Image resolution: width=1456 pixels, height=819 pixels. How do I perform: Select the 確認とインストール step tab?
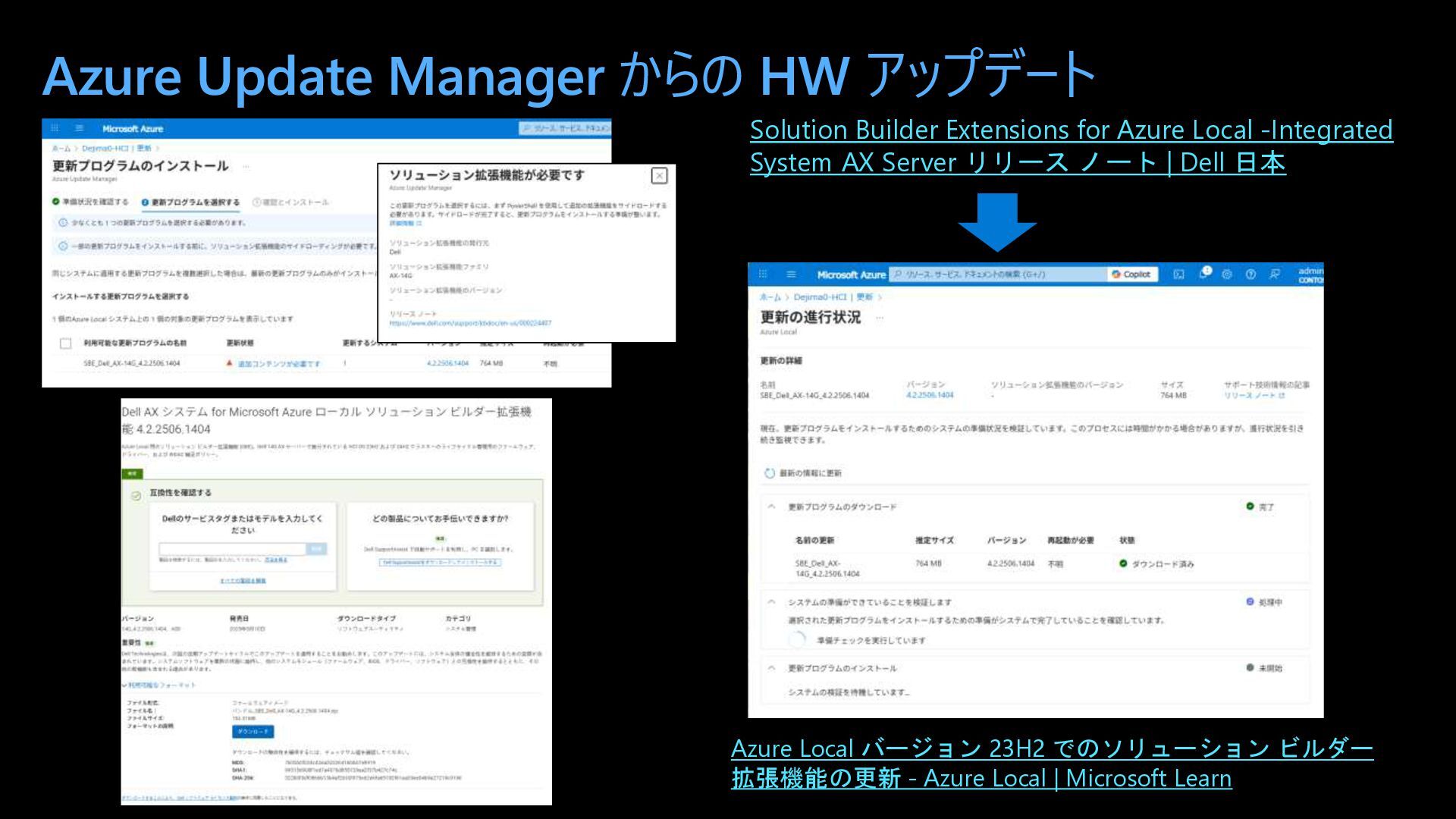coord(290,202)
